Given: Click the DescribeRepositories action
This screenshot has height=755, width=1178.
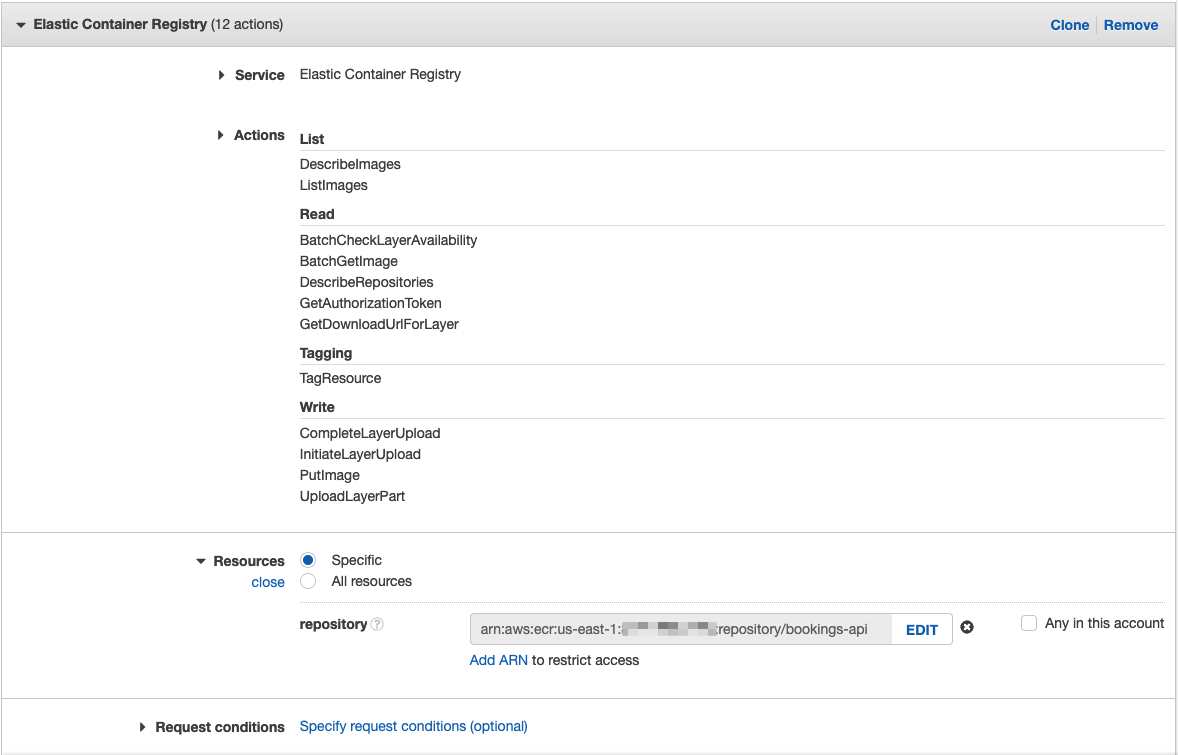Looking at the screenshot, I should [x=367, y=282].
